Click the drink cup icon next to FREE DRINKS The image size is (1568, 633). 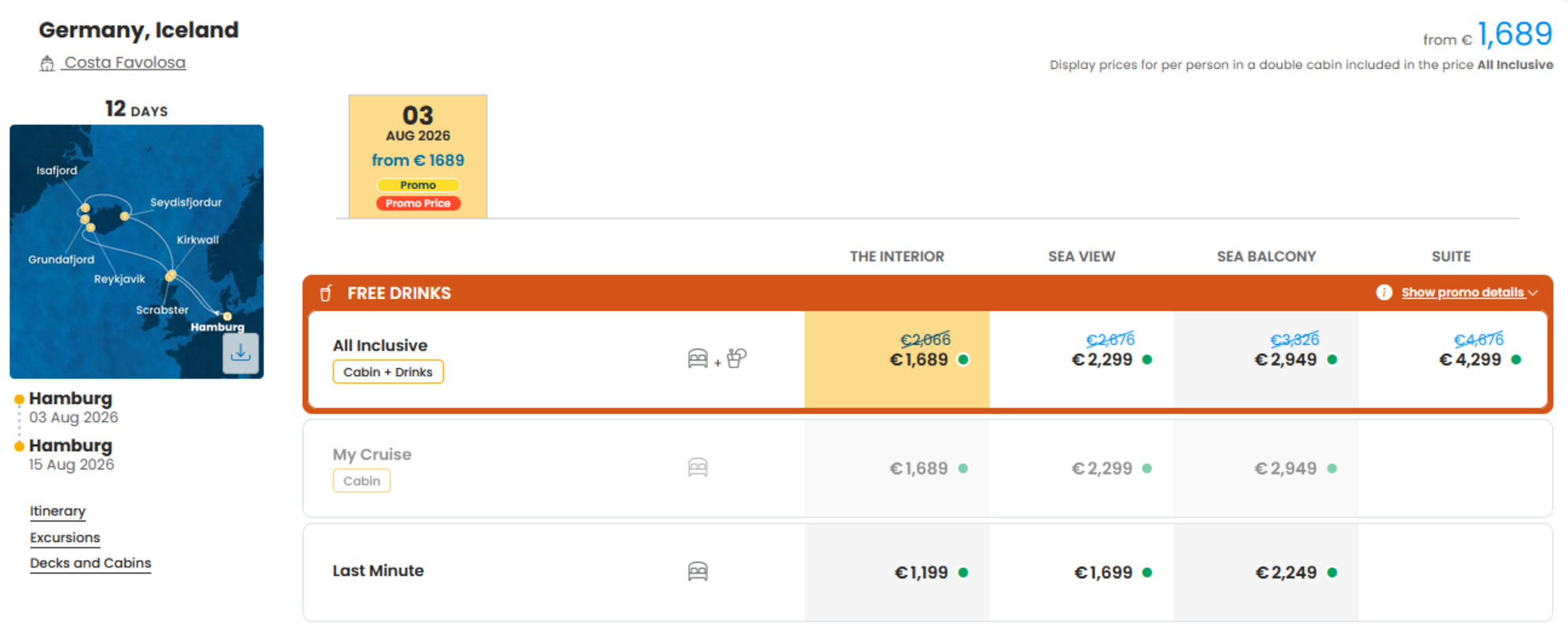(326, 294)
